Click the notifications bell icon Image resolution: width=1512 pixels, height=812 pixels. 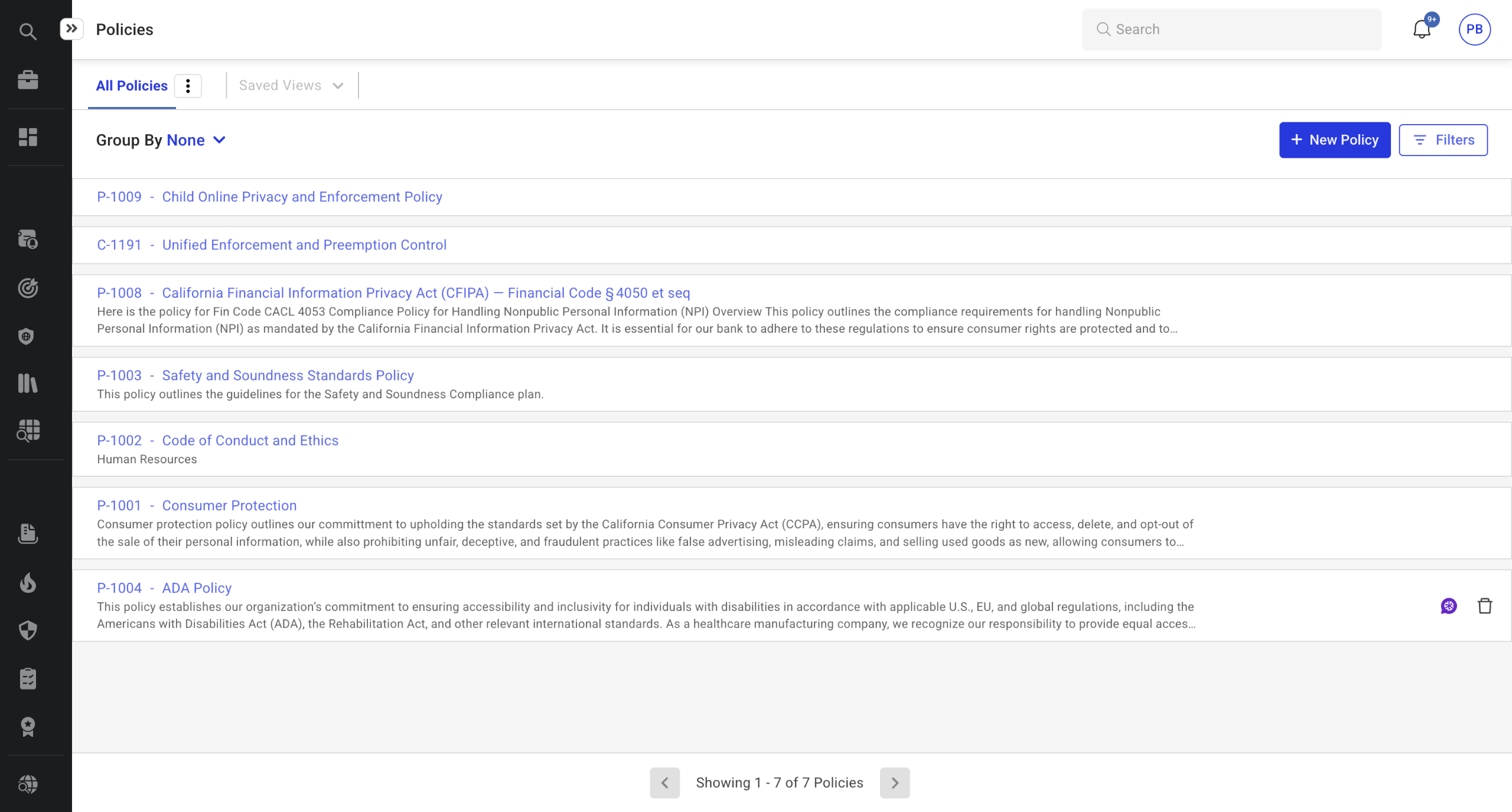point(1422,29)
